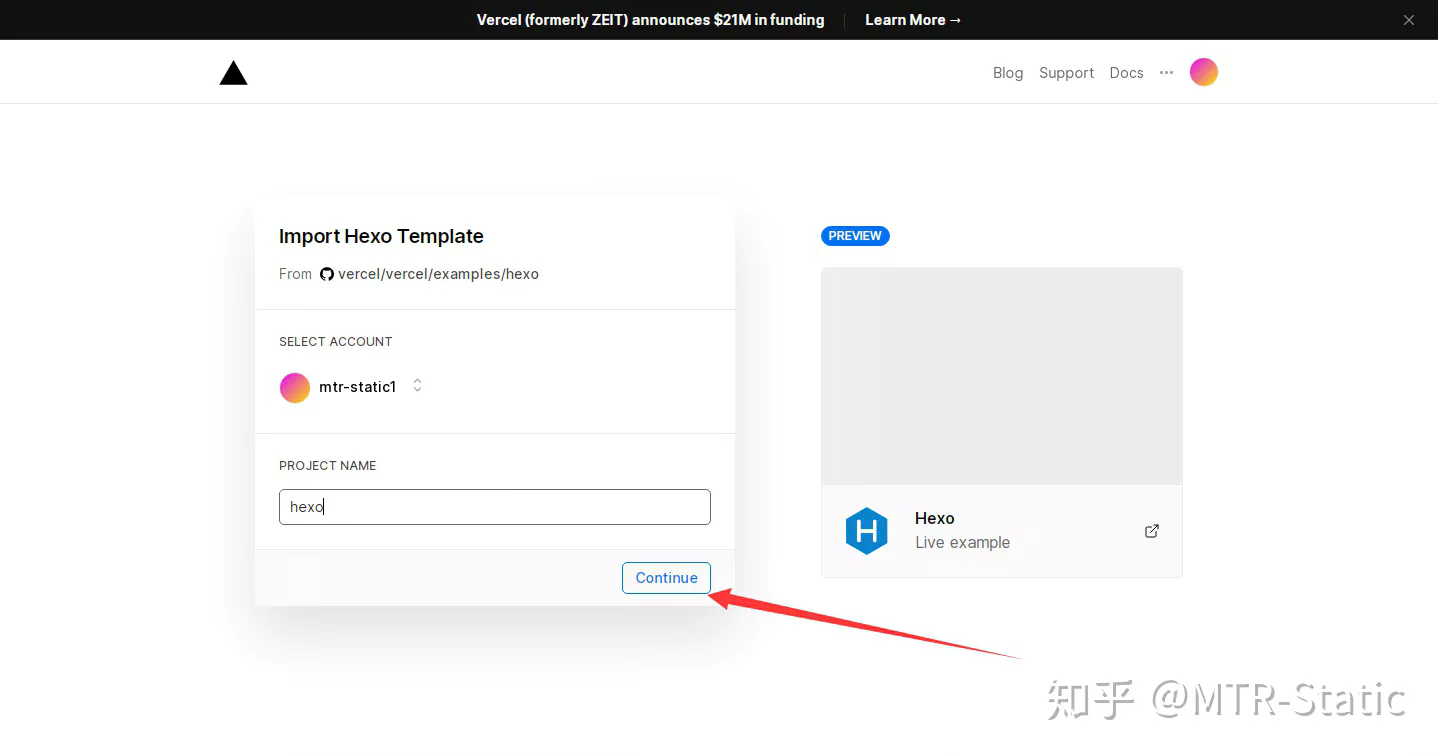Select the mtr-static1 account name
The width and height of the screenshot is (1438, 754).
pos(357,387)
